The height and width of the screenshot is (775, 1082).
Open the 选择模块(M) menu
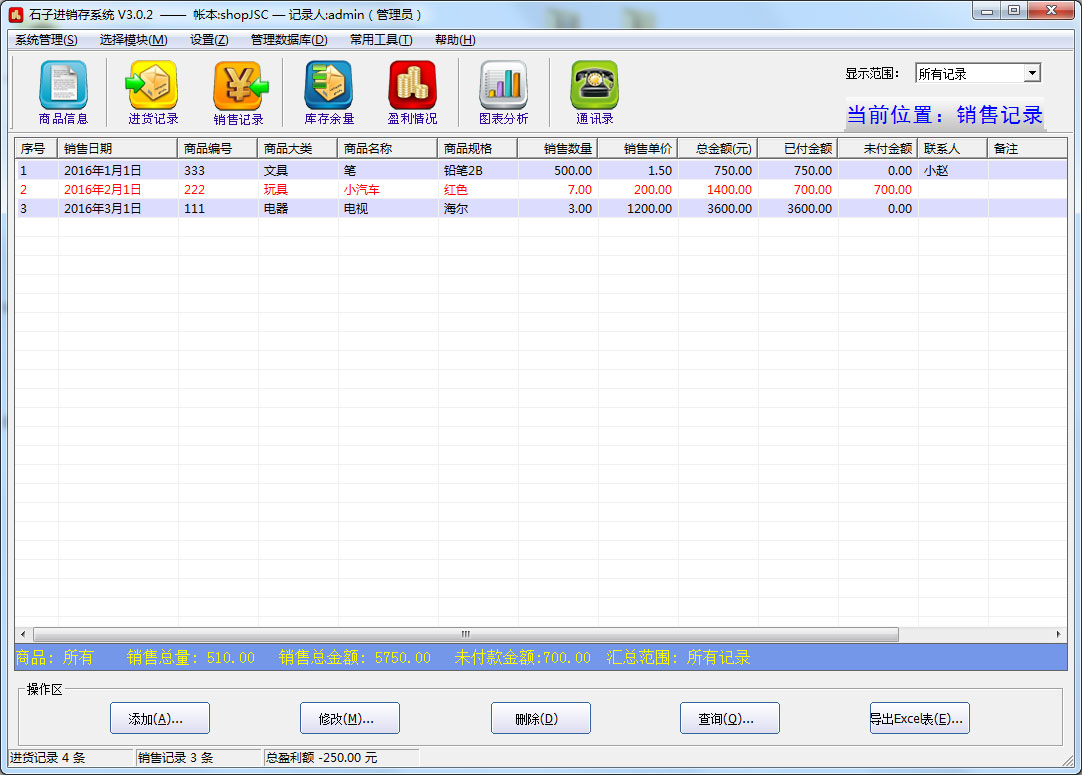(x=133, y=40)
